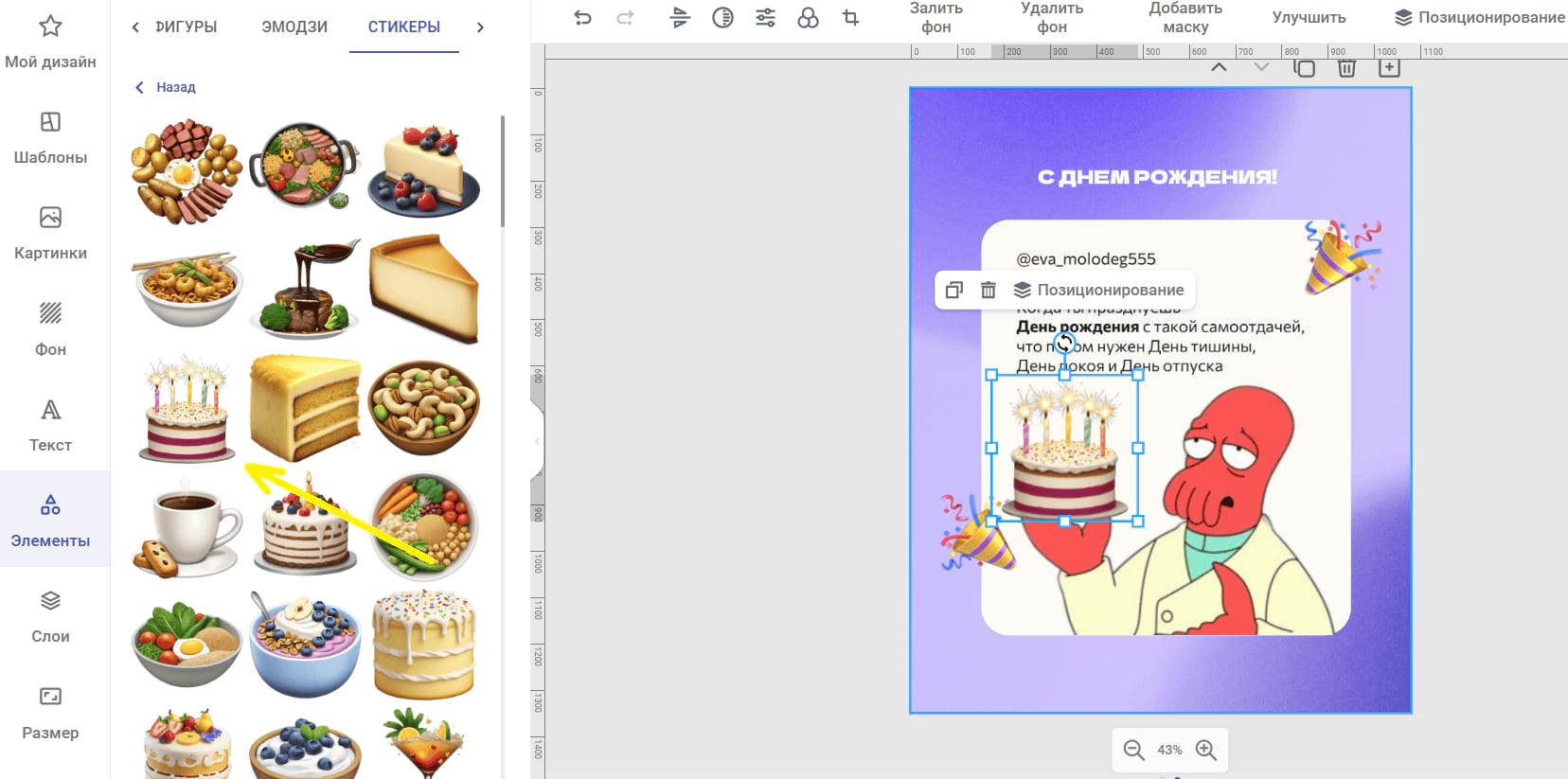Add a new page with the plus icon
The width and height of the screenshot is (1568, 779).
point(1389,67)
